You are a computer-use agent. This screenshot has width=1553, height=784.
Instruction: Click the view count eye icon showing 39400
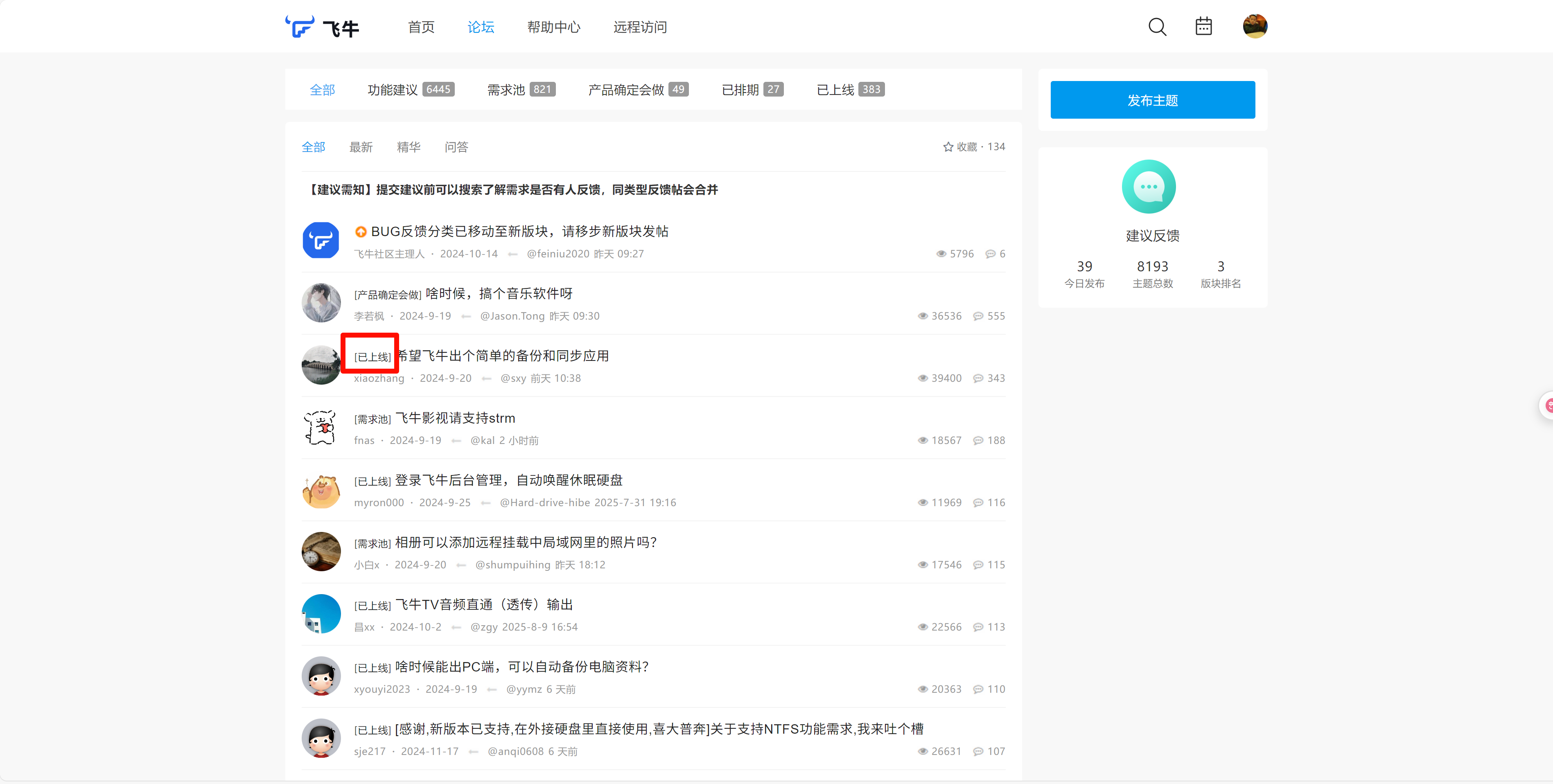point(922,378)
